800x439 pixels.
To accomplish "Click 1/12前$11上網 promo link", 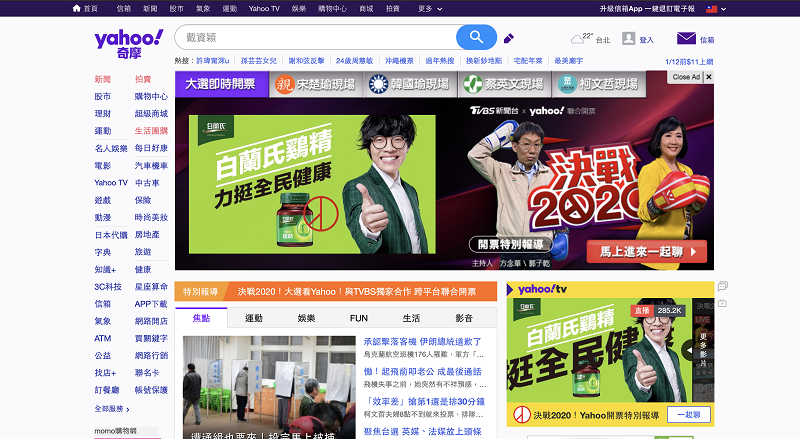I will (689, 62).
